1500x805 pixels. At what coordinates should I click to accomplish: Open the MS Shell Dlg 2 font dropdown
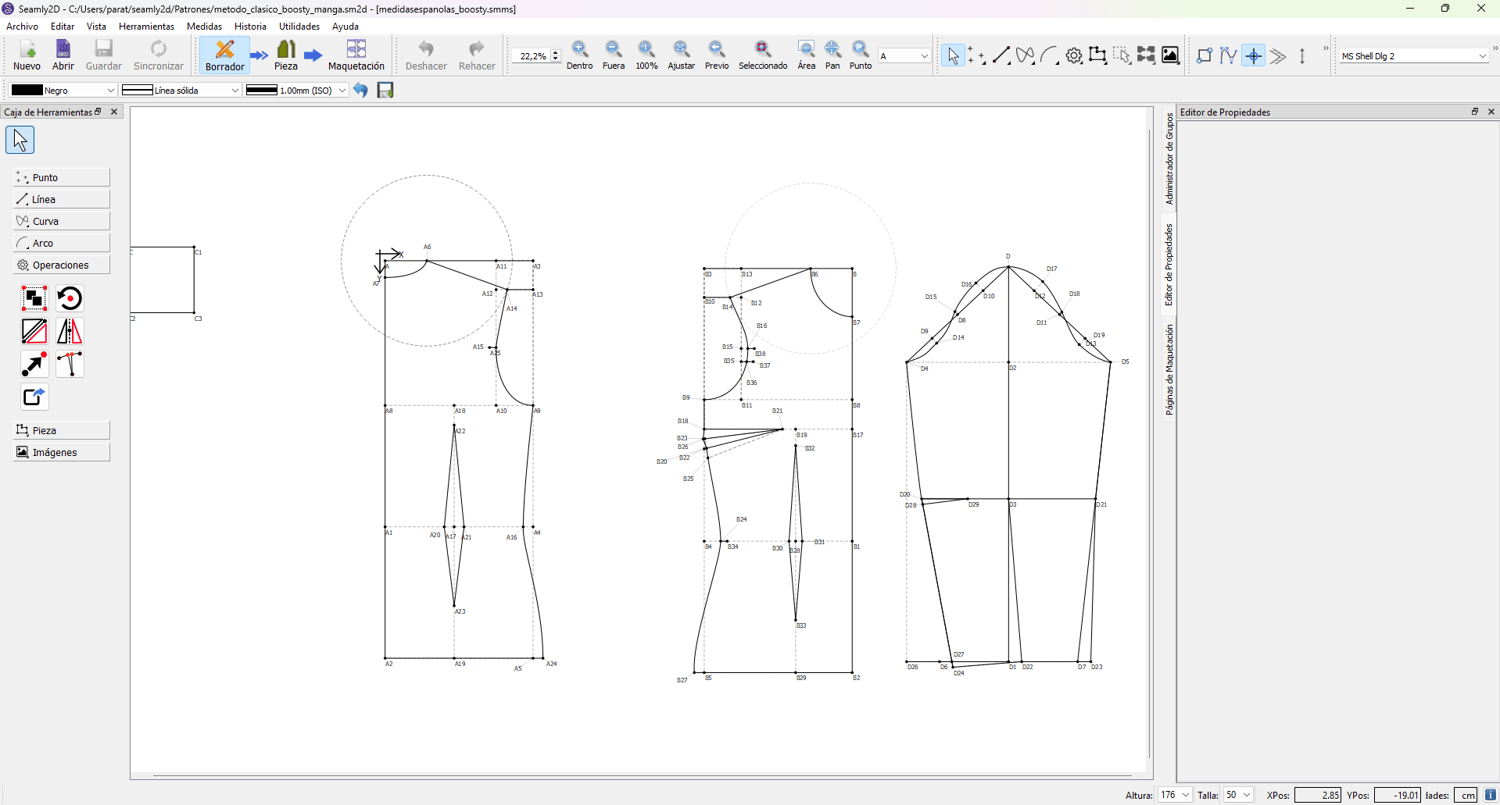(x=1413, y=56)
